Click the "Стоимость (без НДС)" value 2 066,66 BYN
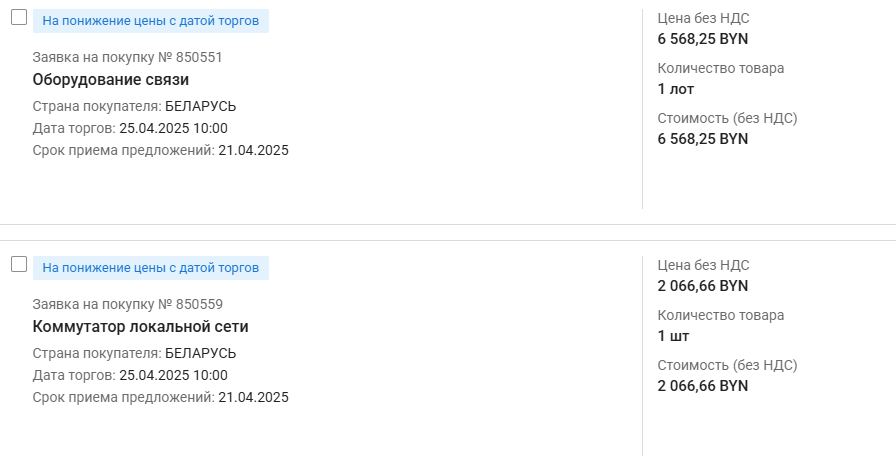 coord(702,386)
